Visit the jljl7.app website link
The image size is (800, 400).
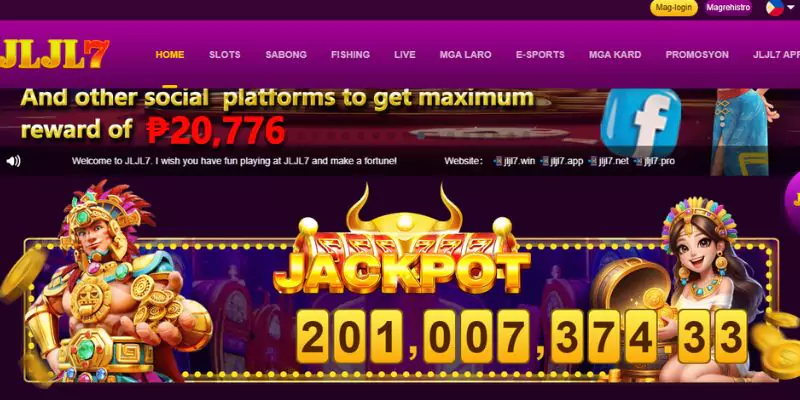562,161
